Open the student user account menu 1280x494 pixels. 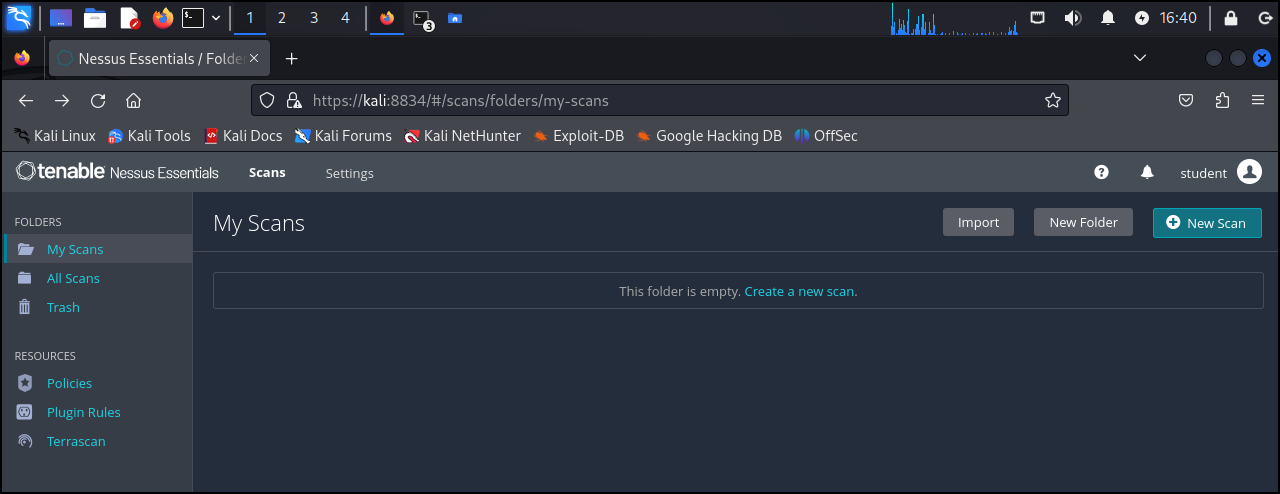pos(1221,172)
